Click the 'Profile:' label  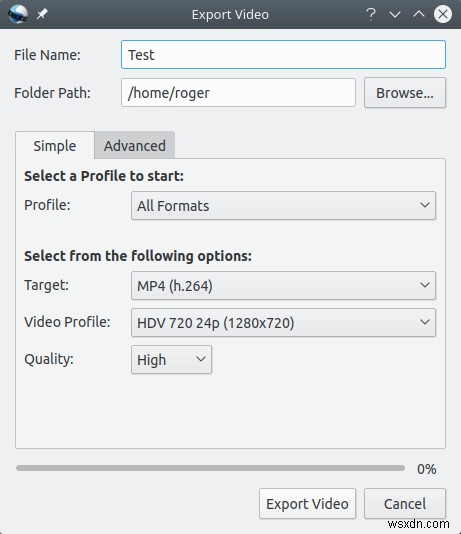tap(47, 205)
